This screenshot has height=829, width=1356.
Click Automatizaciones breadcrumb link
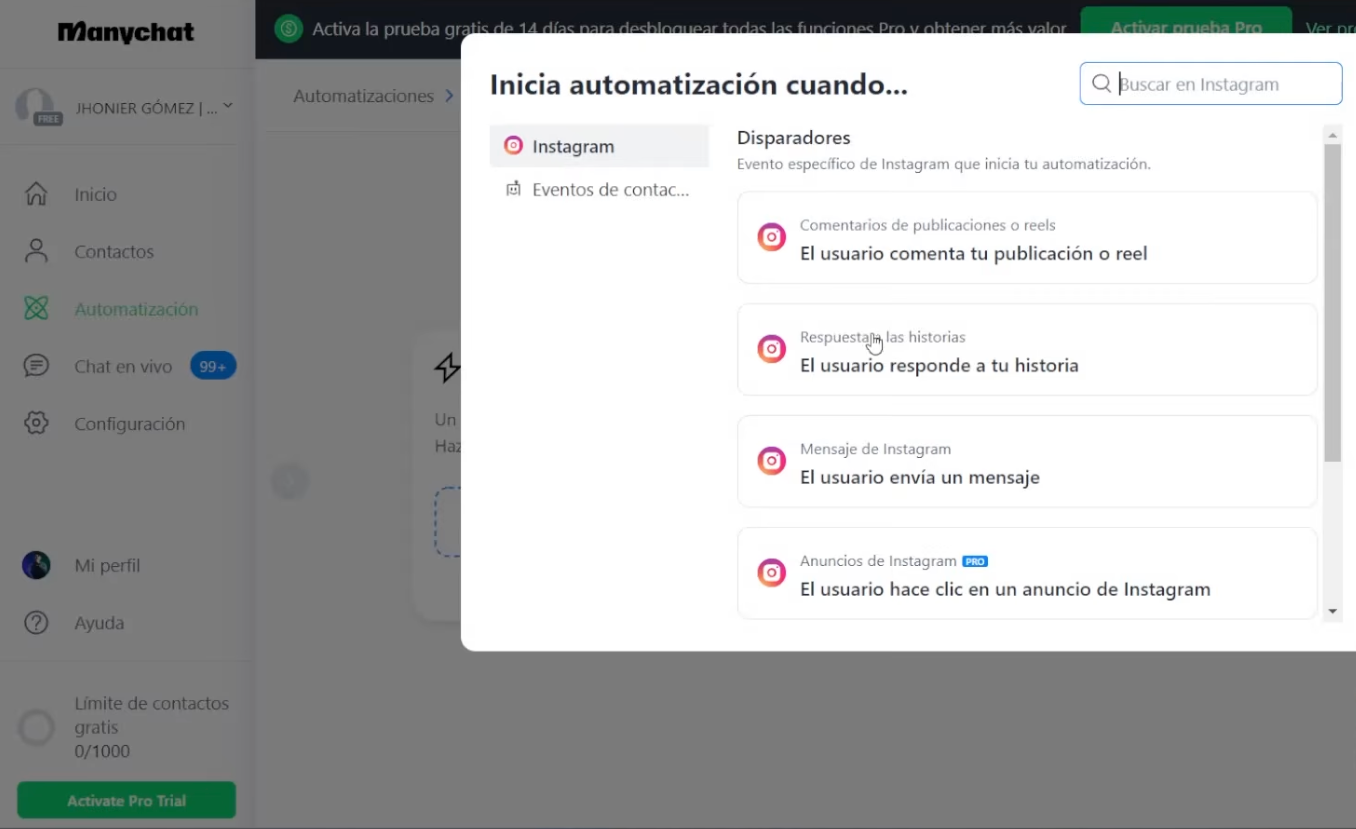tap(363, 96)
